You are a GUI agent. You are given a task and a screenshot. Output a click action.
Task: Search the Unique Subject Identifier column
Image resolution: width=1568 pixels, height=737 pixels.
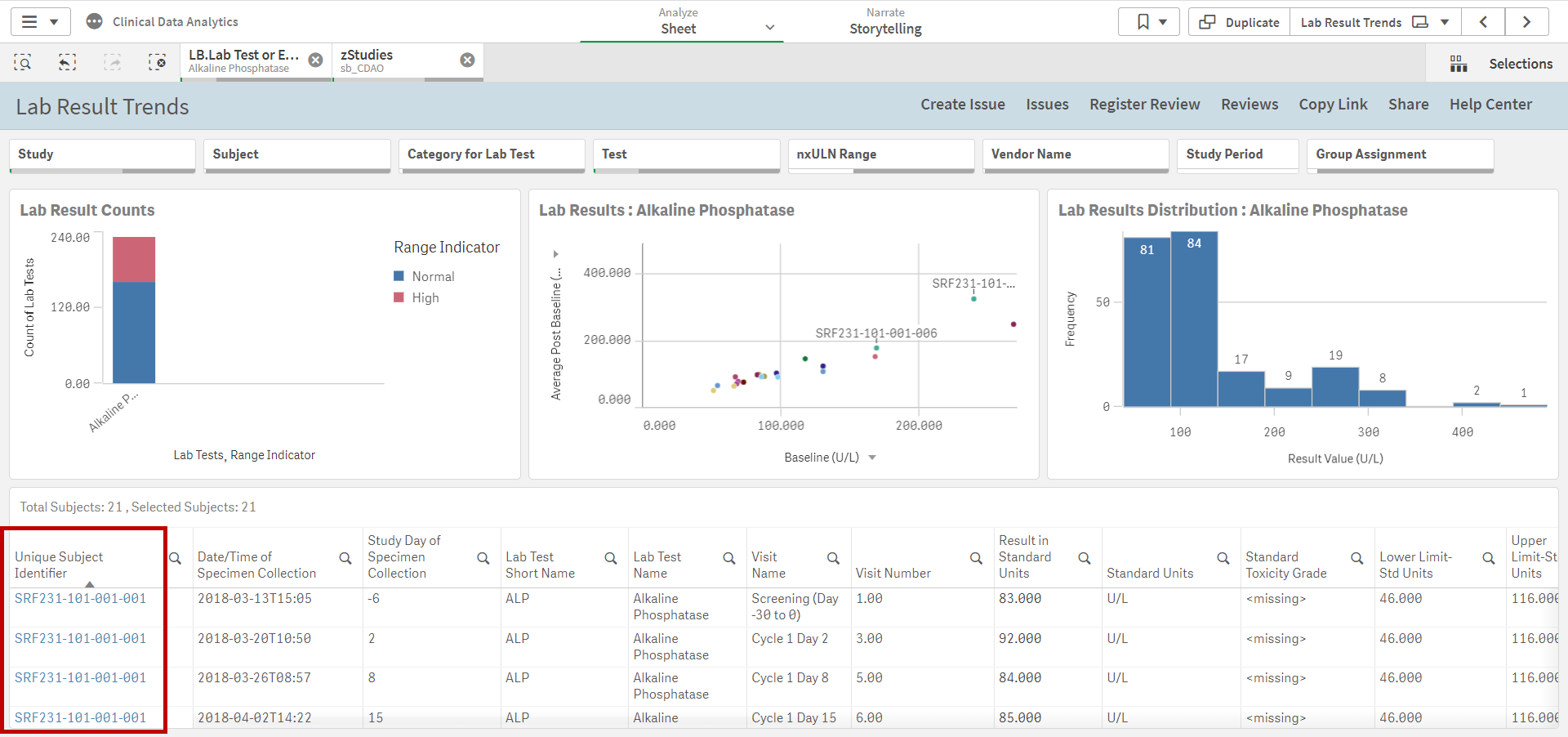point(175,558)
